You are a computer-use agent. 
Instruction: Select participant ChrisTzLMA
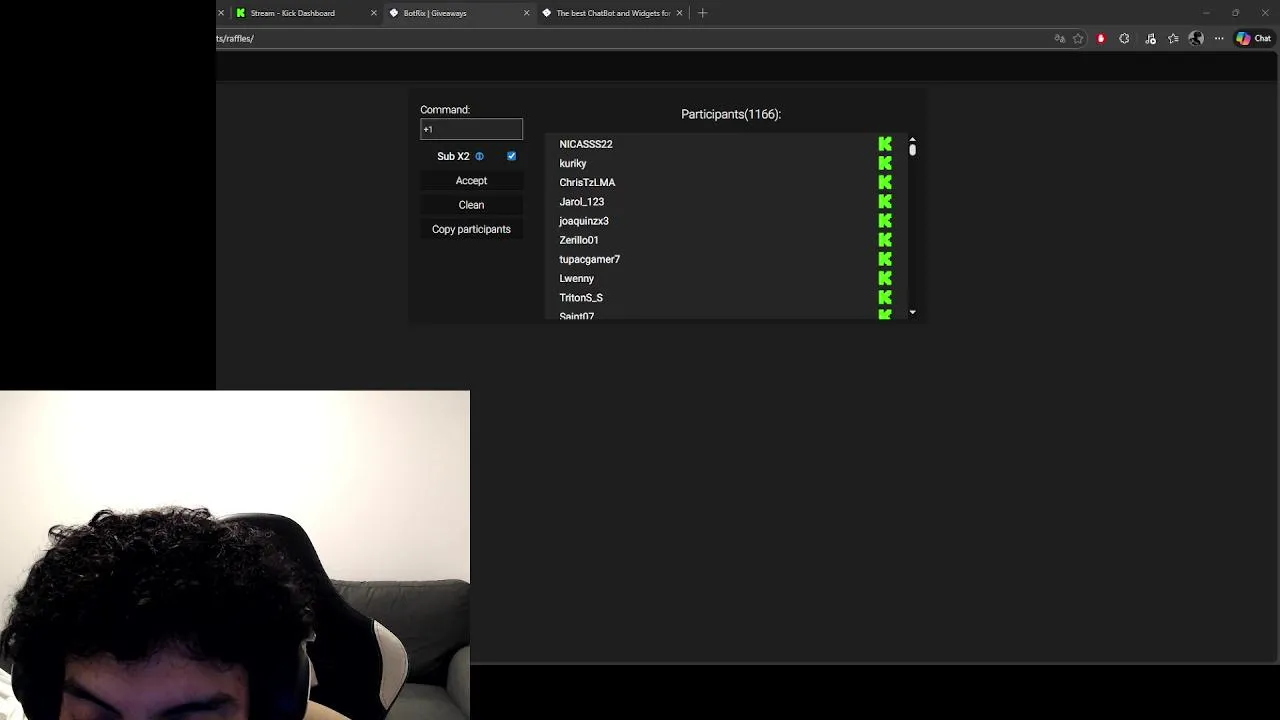point(587,182)
